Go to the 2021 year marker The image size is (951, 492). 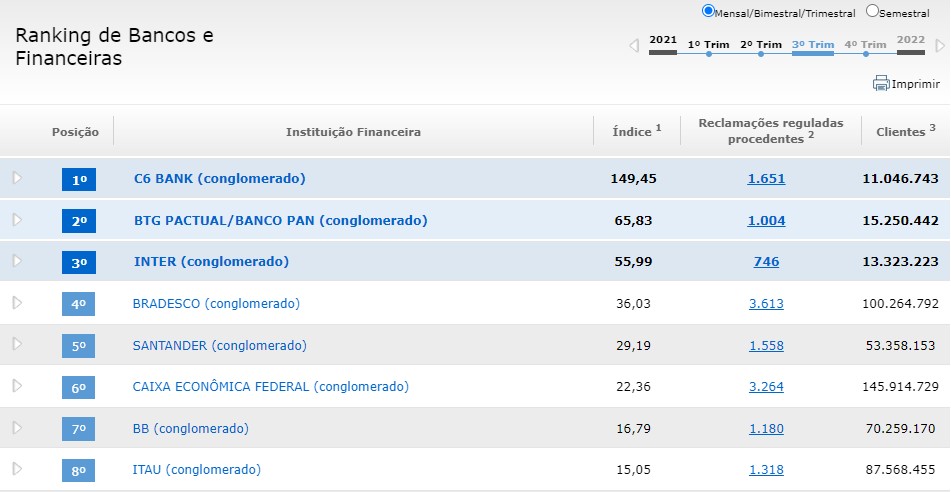pos(663,41)
